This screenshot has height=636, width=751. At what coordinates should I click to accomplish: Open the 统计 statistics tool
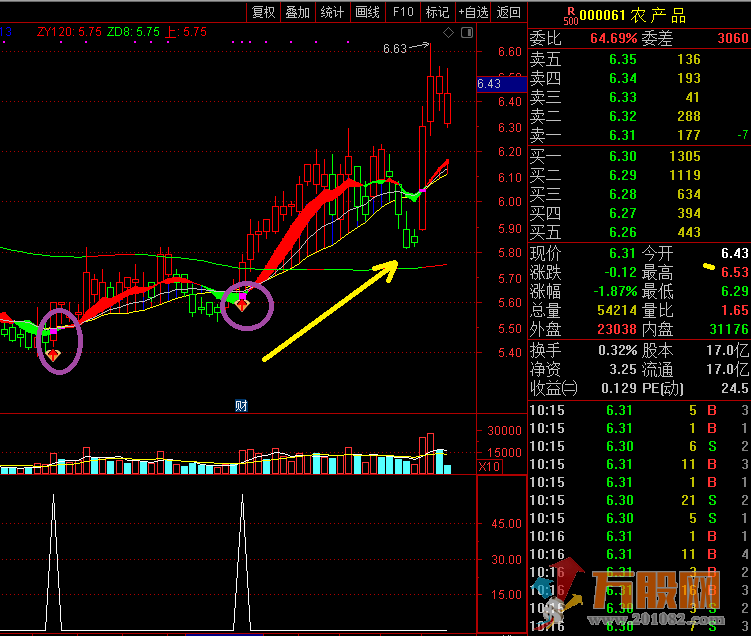[x=332, y=12]
